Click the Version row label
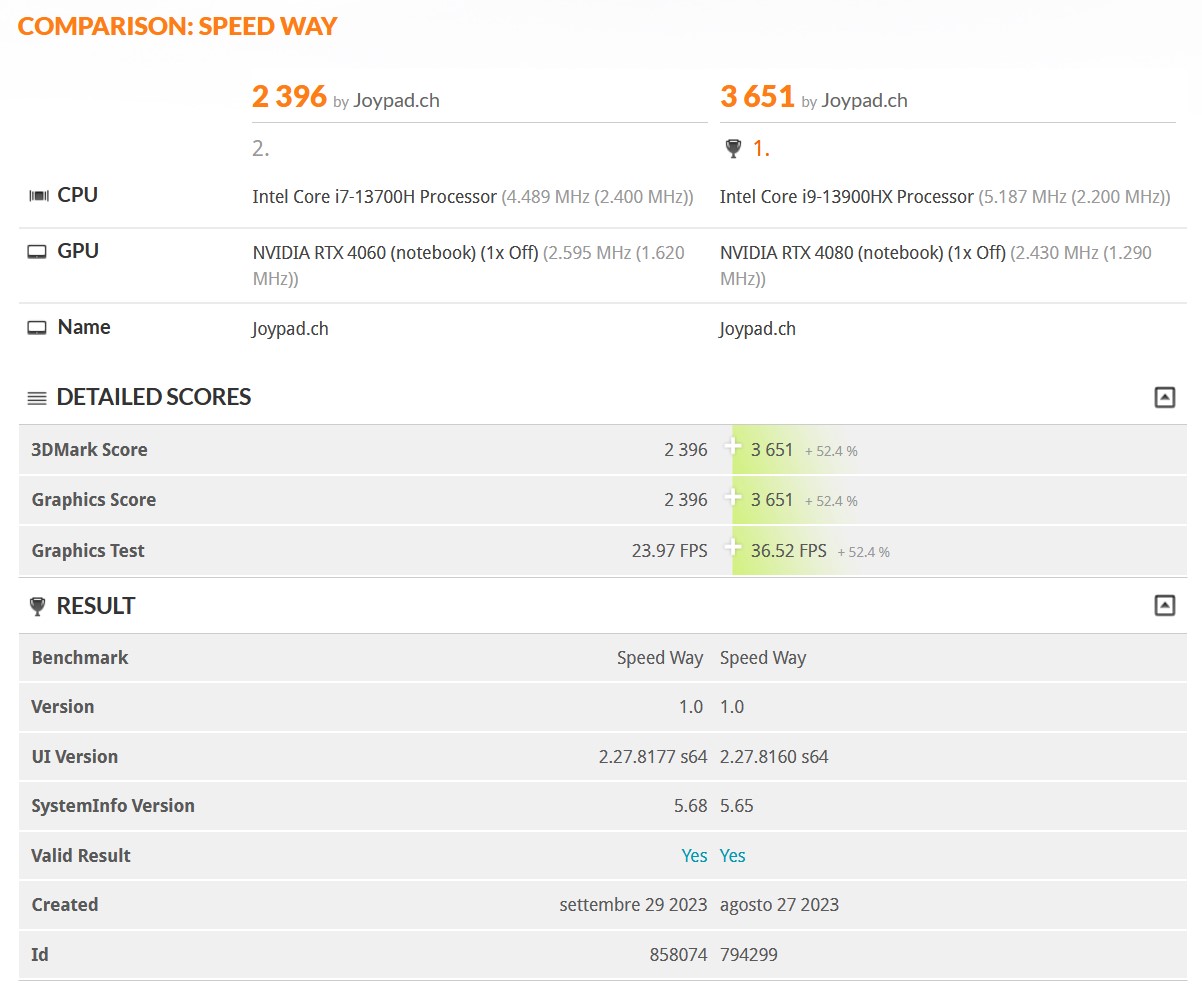This screenshot has height=986, width=1202. (x=63, y=707)
